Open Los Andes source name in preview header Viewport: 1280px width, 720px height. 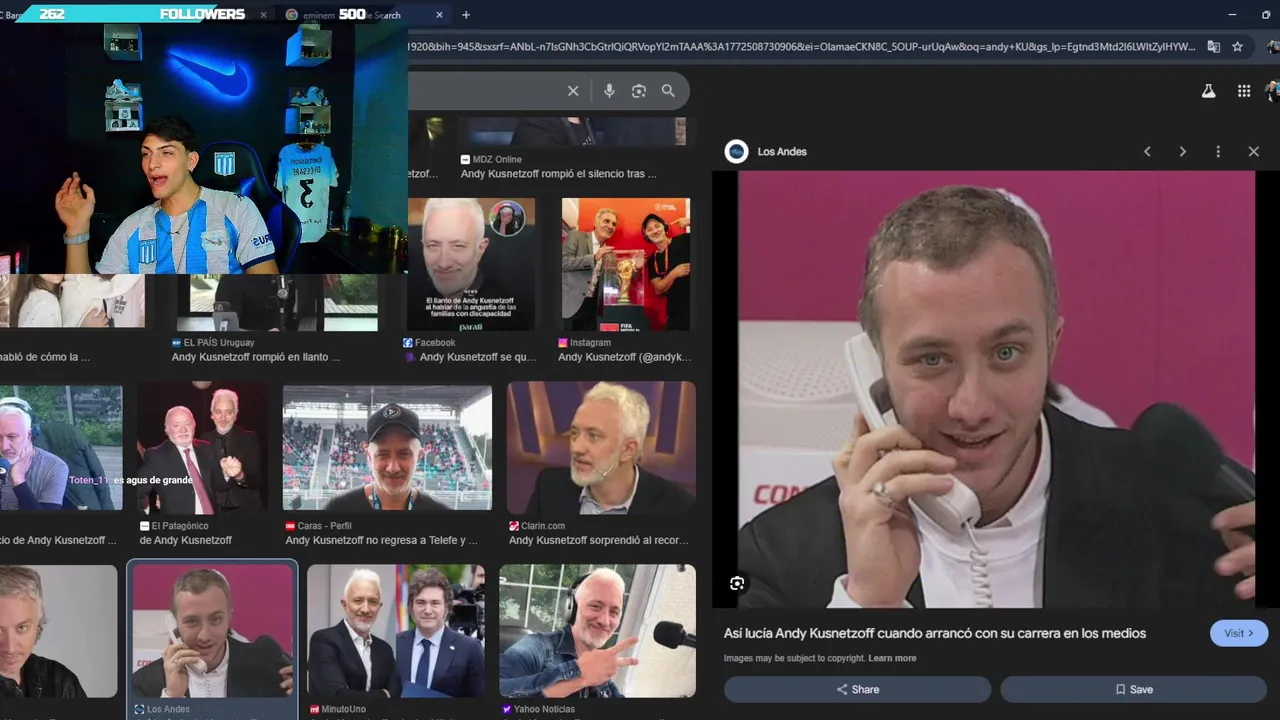click(782, 152)
